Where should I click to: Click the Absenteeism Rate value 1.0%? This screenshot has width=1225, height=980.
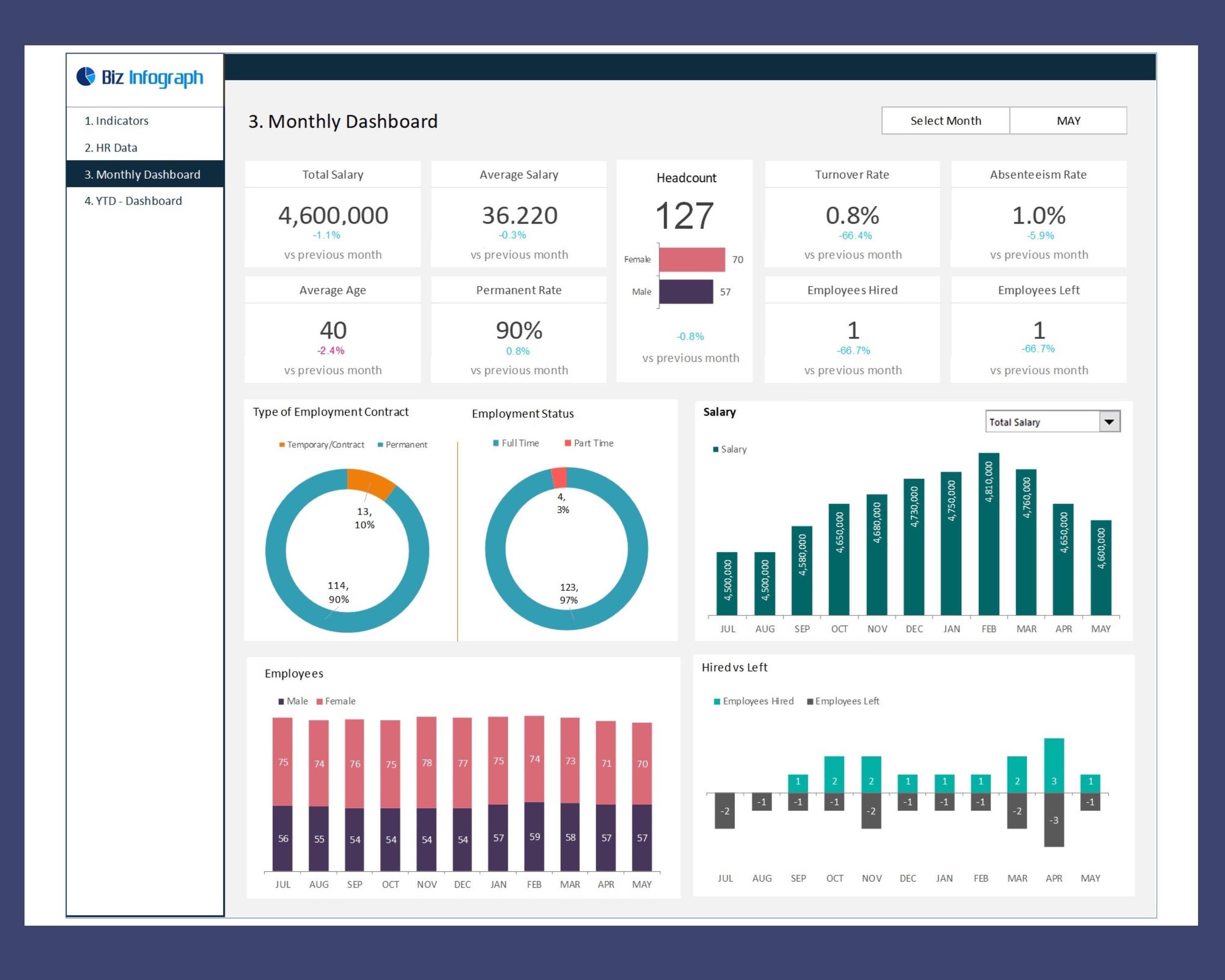tap(1039, 215)
